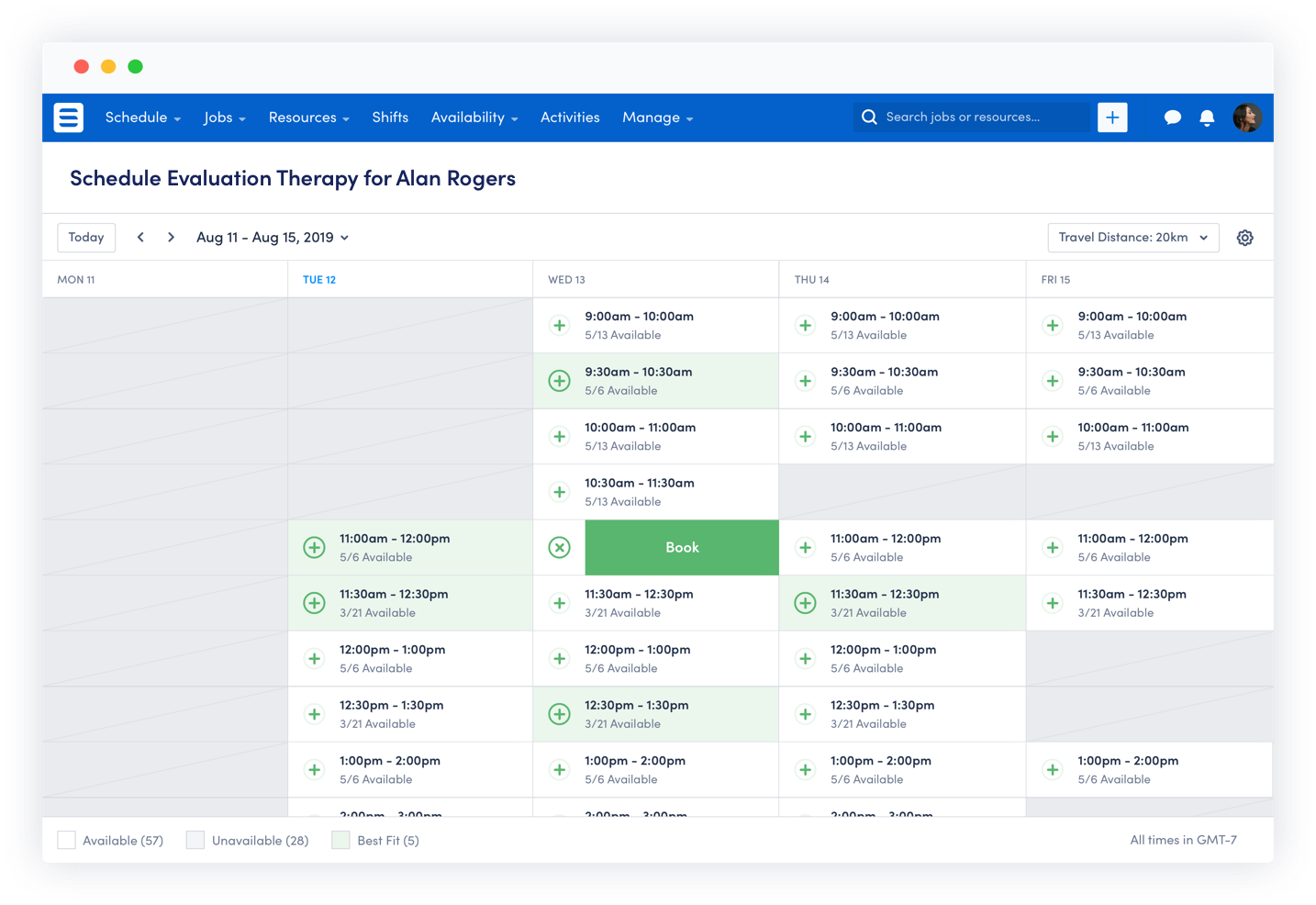Open the chat messages icon
Screen dimensions: 1316x905
click(x=1172, y=117)
